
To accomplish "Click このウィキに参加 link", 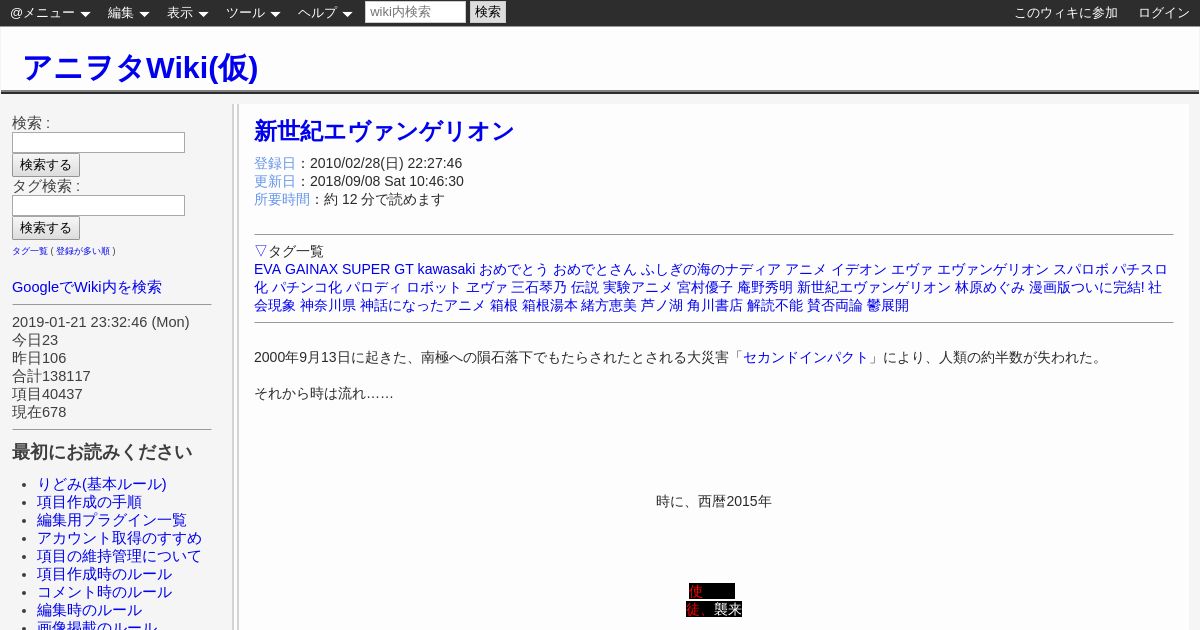I will (1066, 13).
